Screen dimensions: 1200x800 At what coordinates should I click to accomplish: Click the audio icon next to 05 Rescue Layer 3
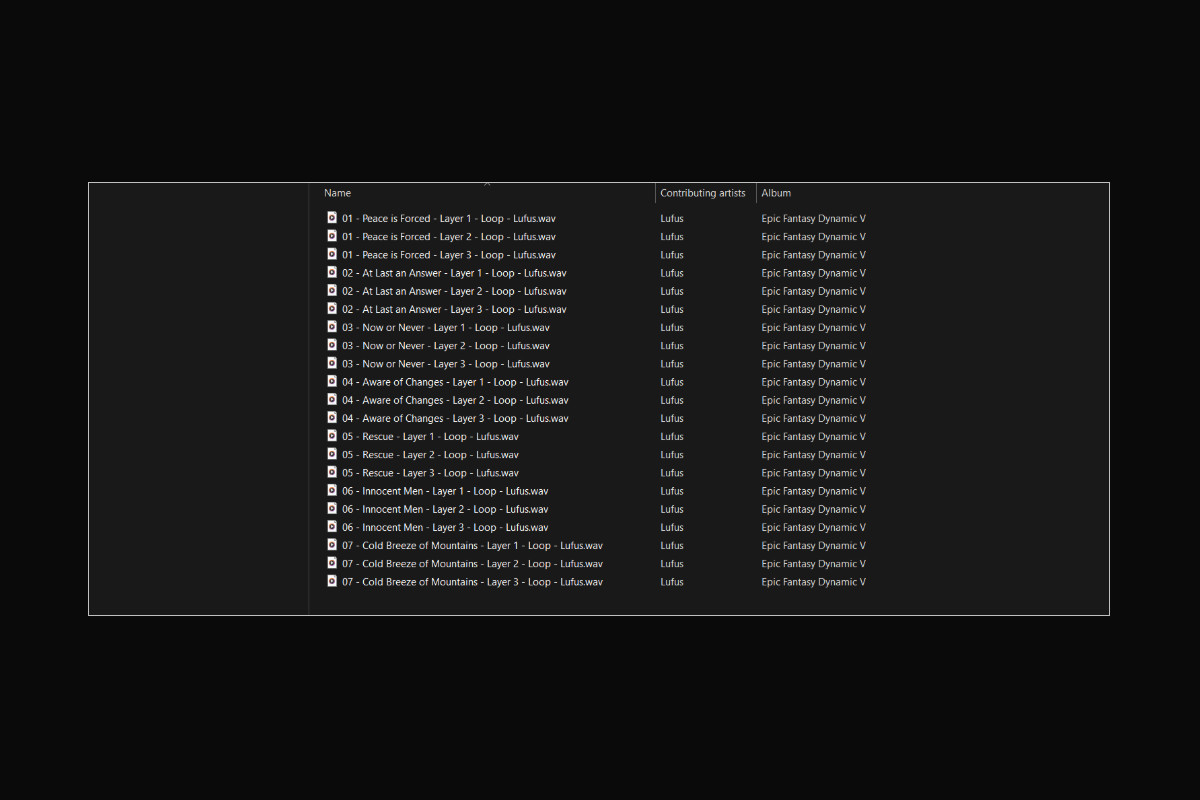point(332,472)
